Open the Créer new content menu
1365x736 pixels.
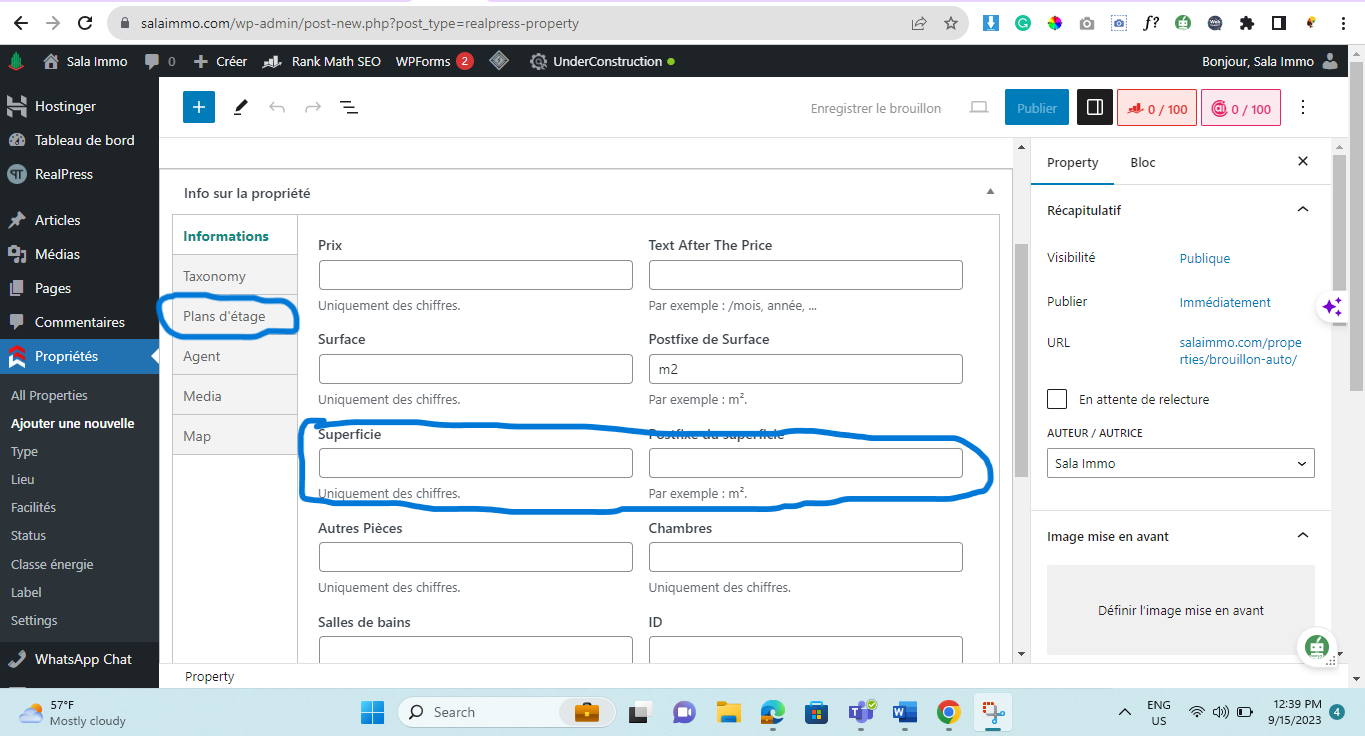[220, 61]
